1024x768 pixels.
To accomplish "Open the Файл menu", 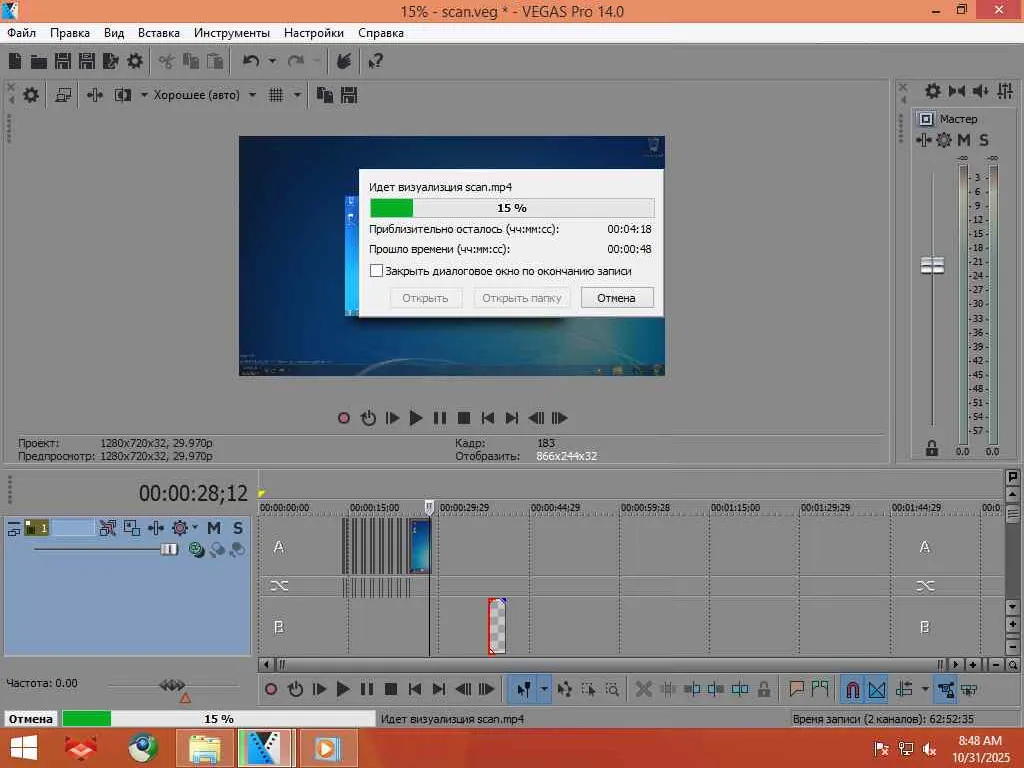I will tap(22, 33).
